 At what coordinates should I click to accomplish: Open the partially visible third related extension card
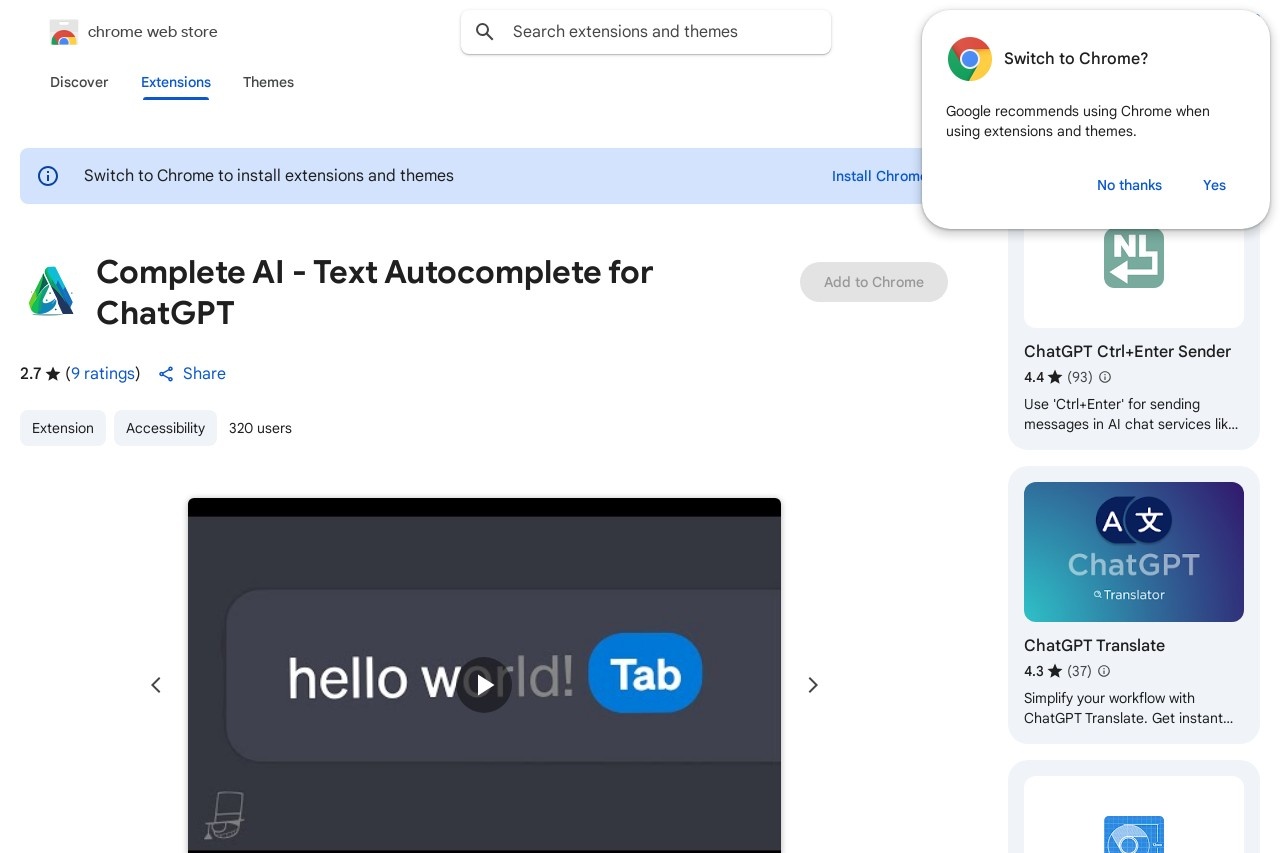1134,807
